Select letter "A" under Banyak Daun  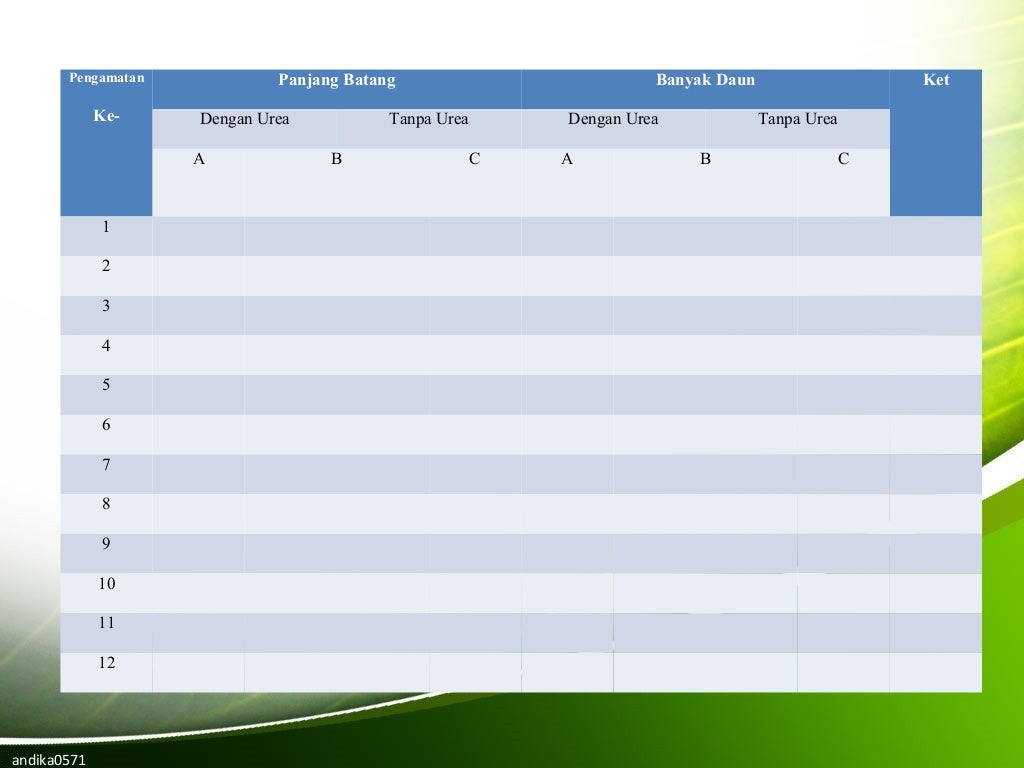point(567,159)
